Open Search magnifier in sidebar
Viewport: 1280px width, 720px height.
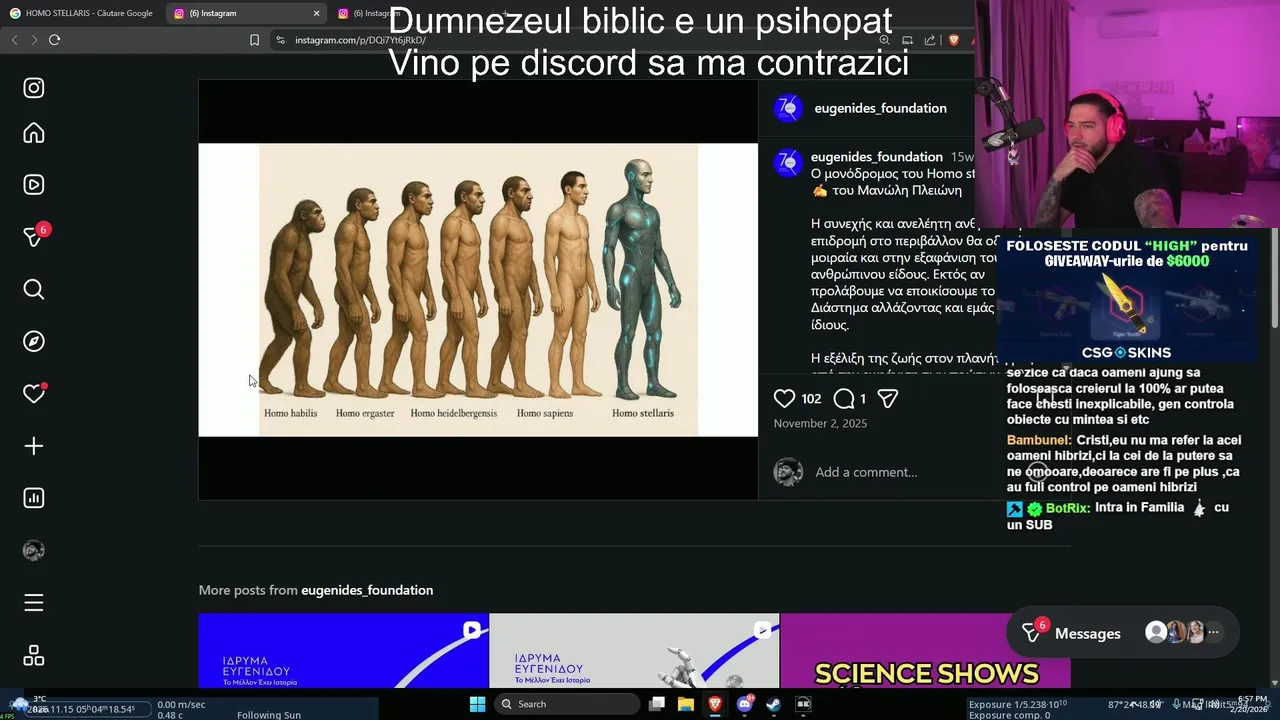coord(34,290)
